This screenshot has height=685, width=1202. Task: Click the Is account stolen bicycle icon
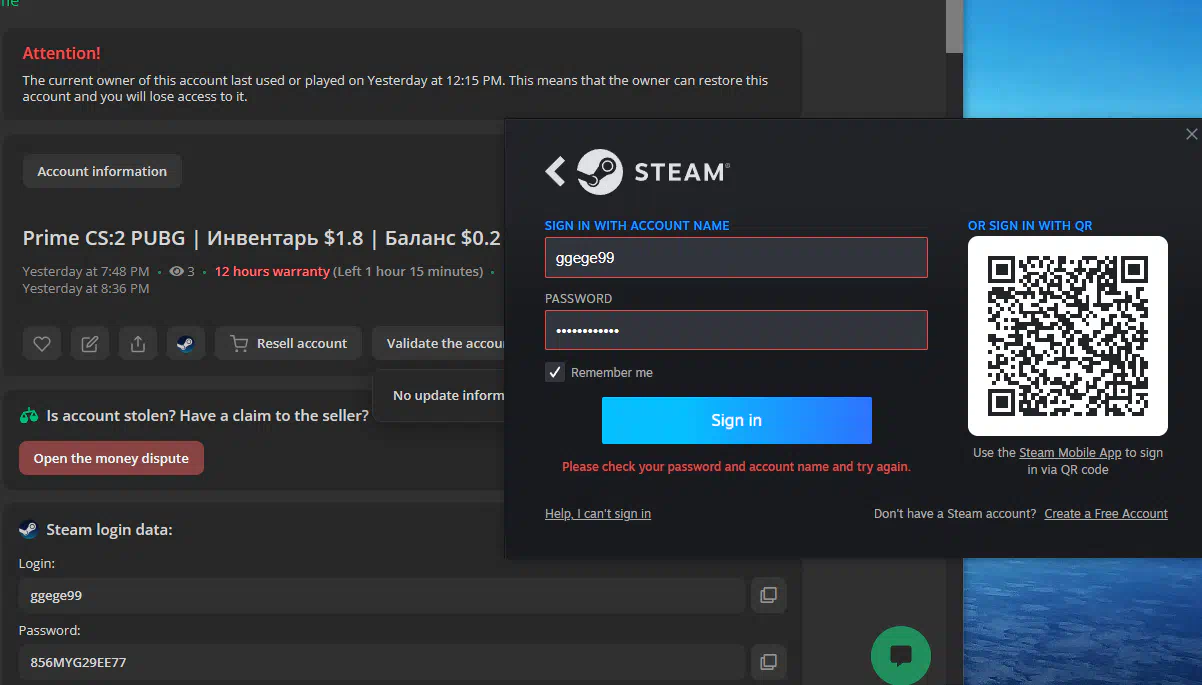coord(29,415)
